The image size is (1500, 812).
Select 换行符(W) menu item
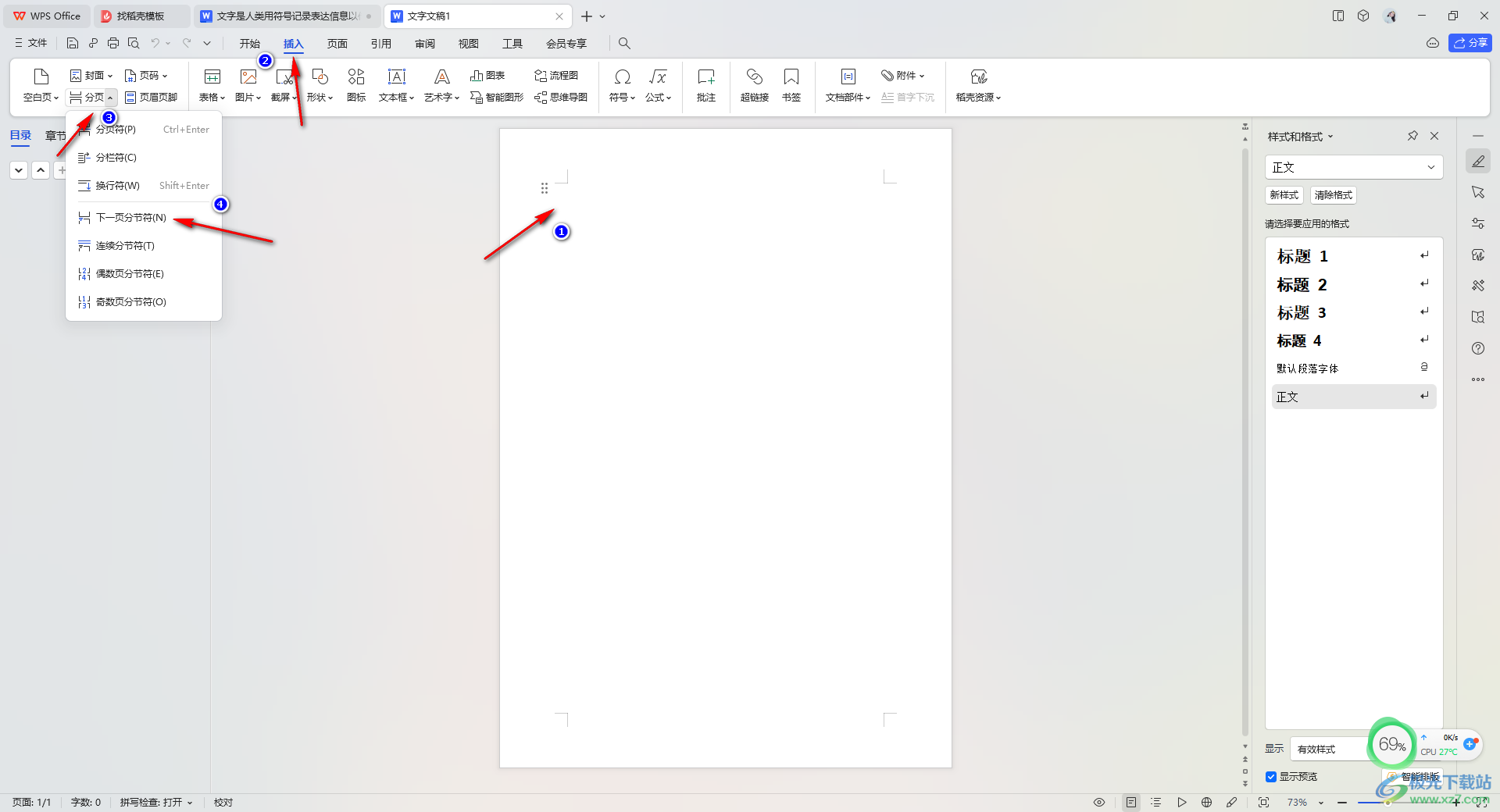coord(144,186)
